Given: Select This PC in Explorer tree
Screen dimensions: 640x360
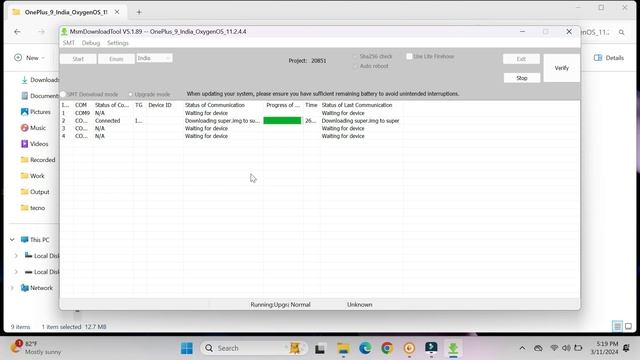Looking at the screenshot, I should [35, 240].
